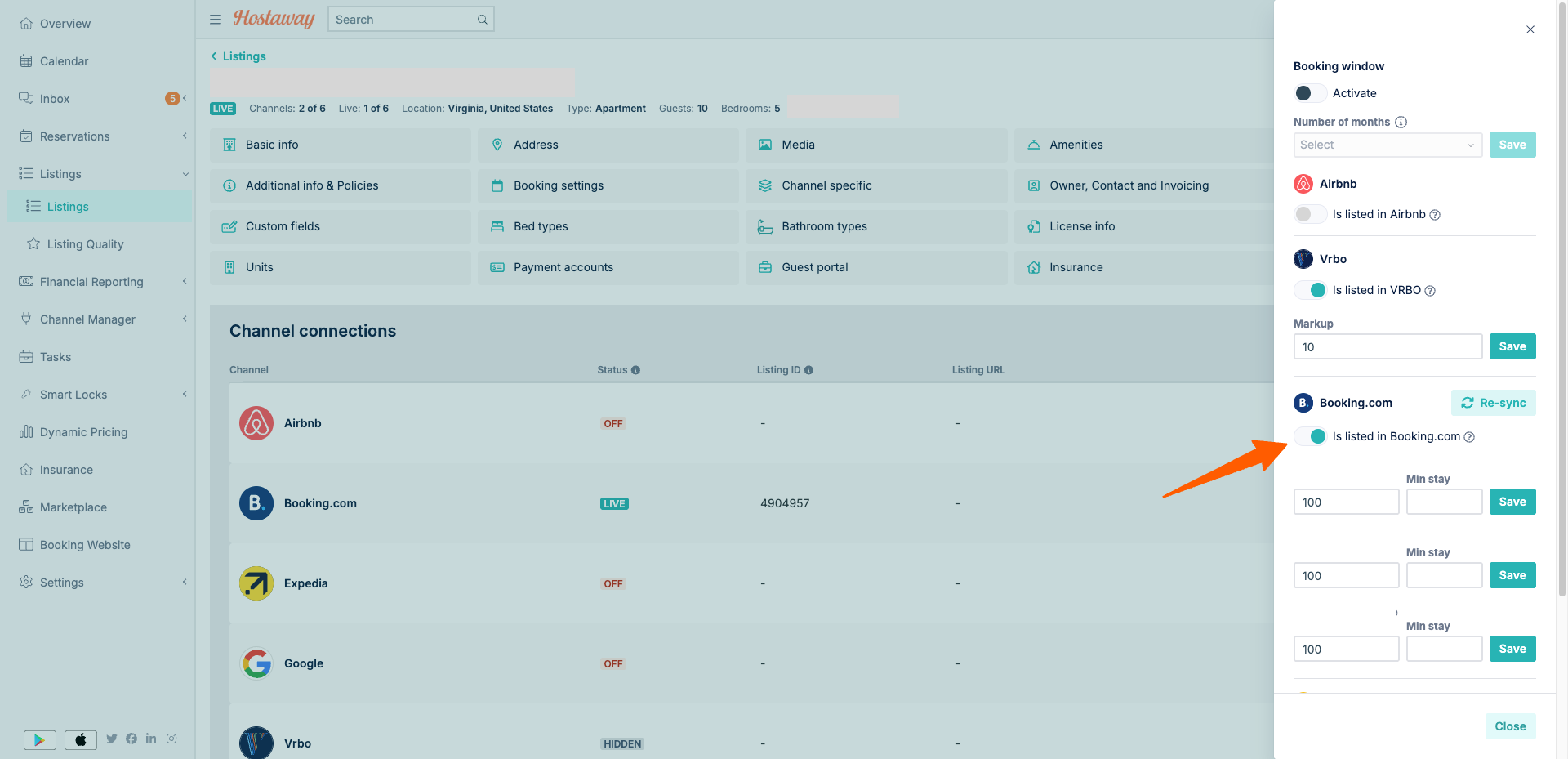Click the Re-sync icon for Booking.com
1568x759 pixels.
(1468, 403)
